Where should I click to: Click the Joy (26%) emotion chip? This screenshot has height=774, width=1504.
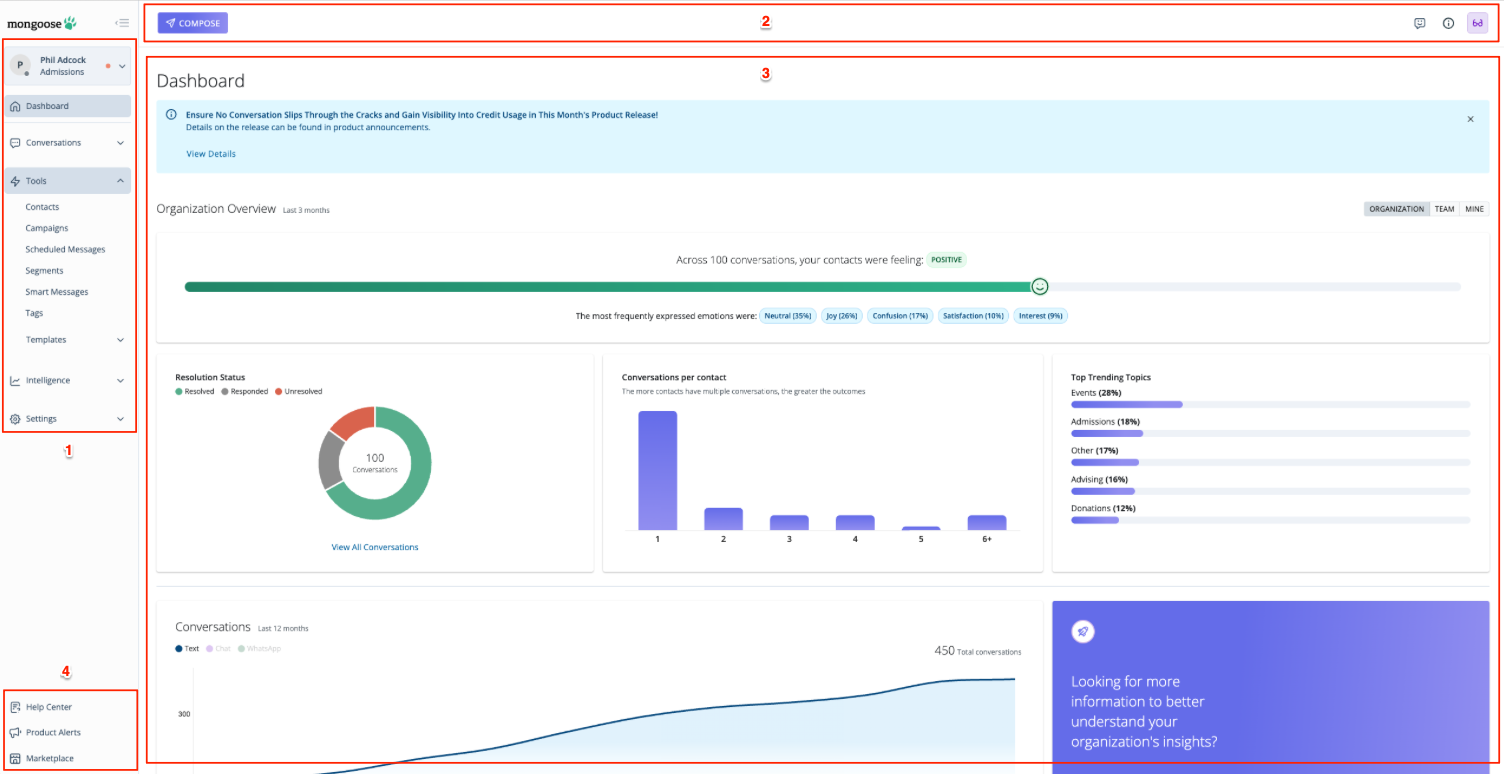(842, 316)
